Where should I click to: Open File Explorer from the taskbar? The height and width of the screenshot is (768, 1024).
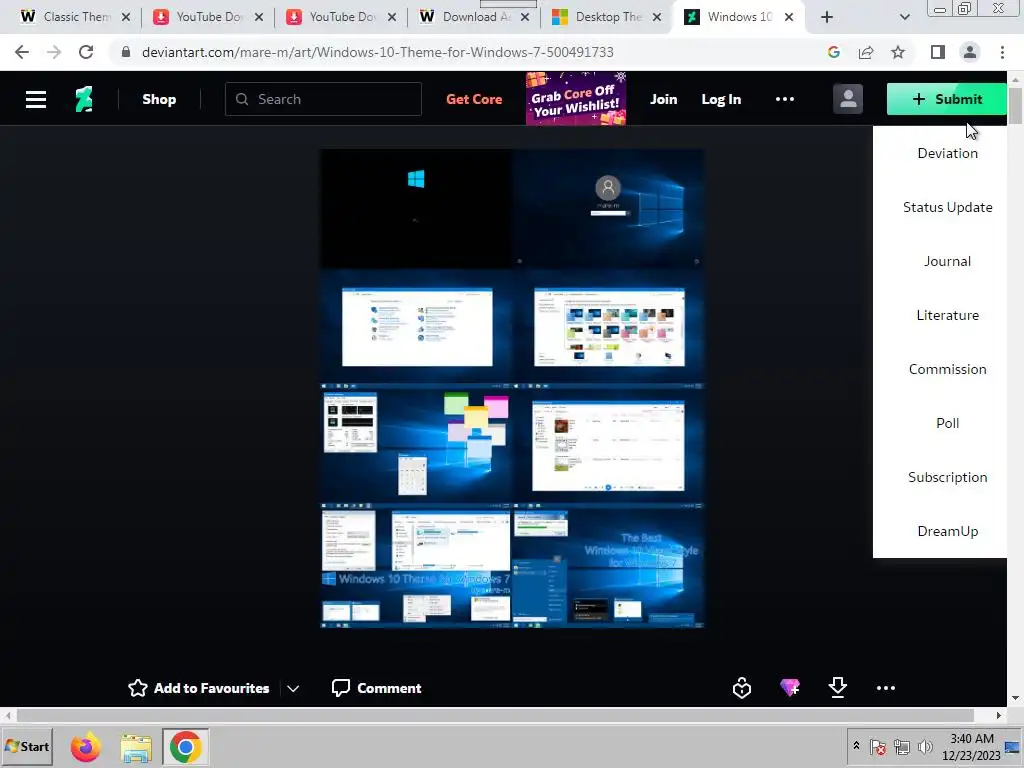click(x=136, y=746)
